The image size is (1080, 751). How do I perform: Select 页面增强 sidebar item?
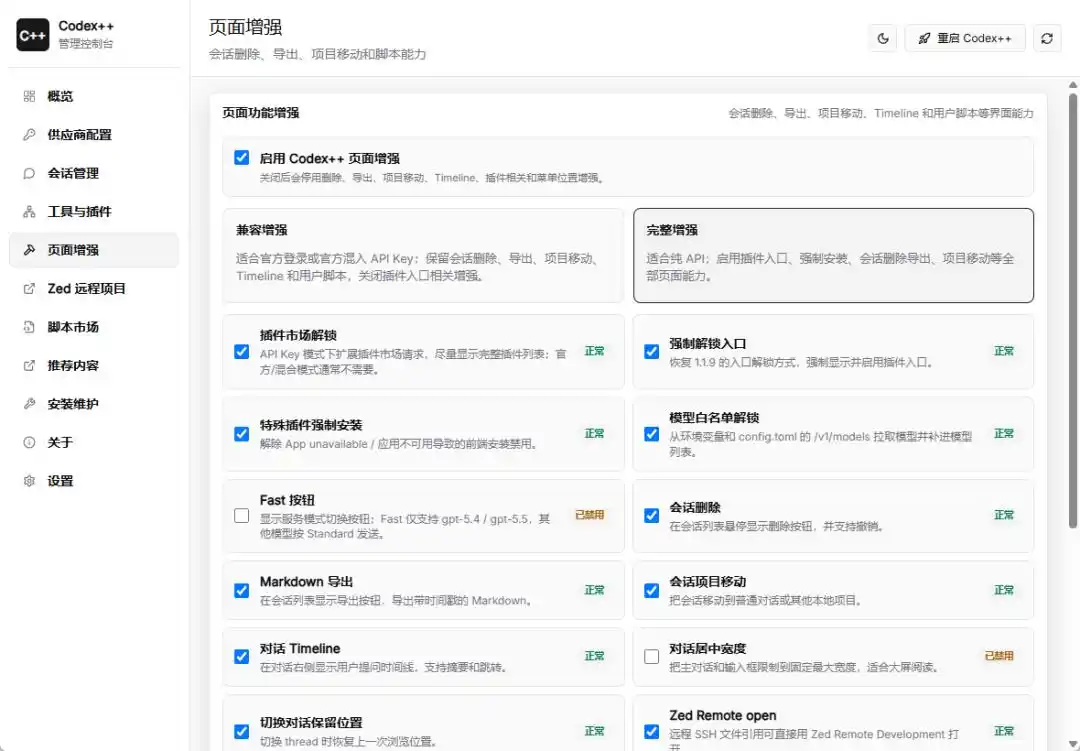tap(94, 250)
